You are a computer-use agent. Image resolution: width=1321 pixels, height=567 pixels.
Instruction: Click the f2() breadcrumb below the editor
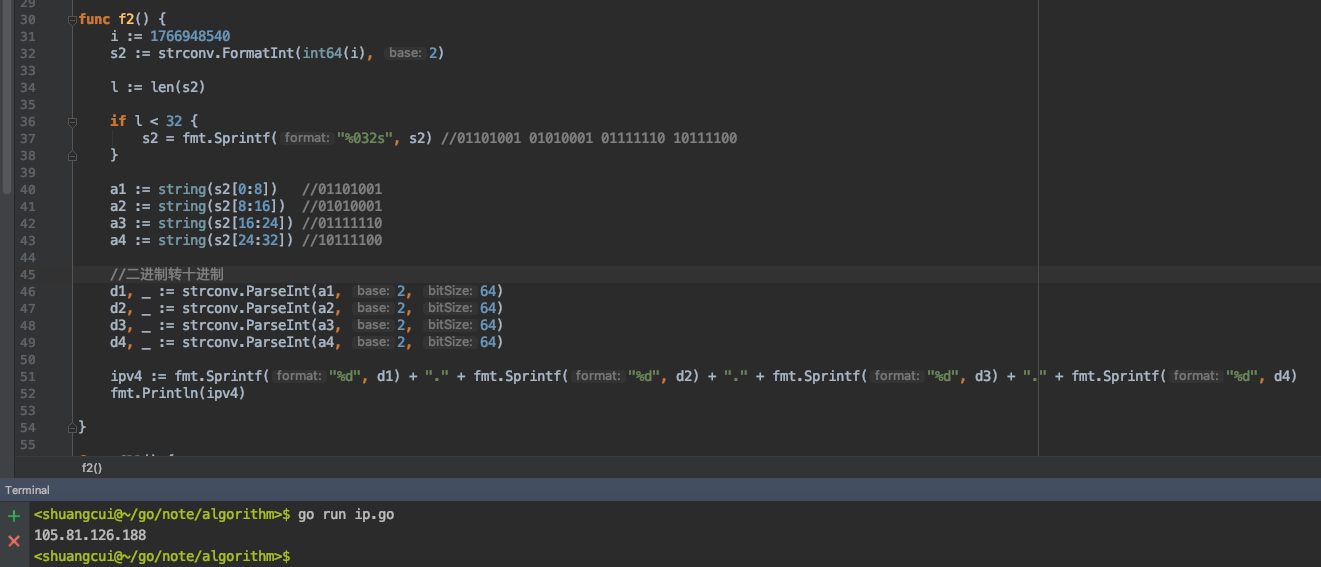(x=92, y=467)
